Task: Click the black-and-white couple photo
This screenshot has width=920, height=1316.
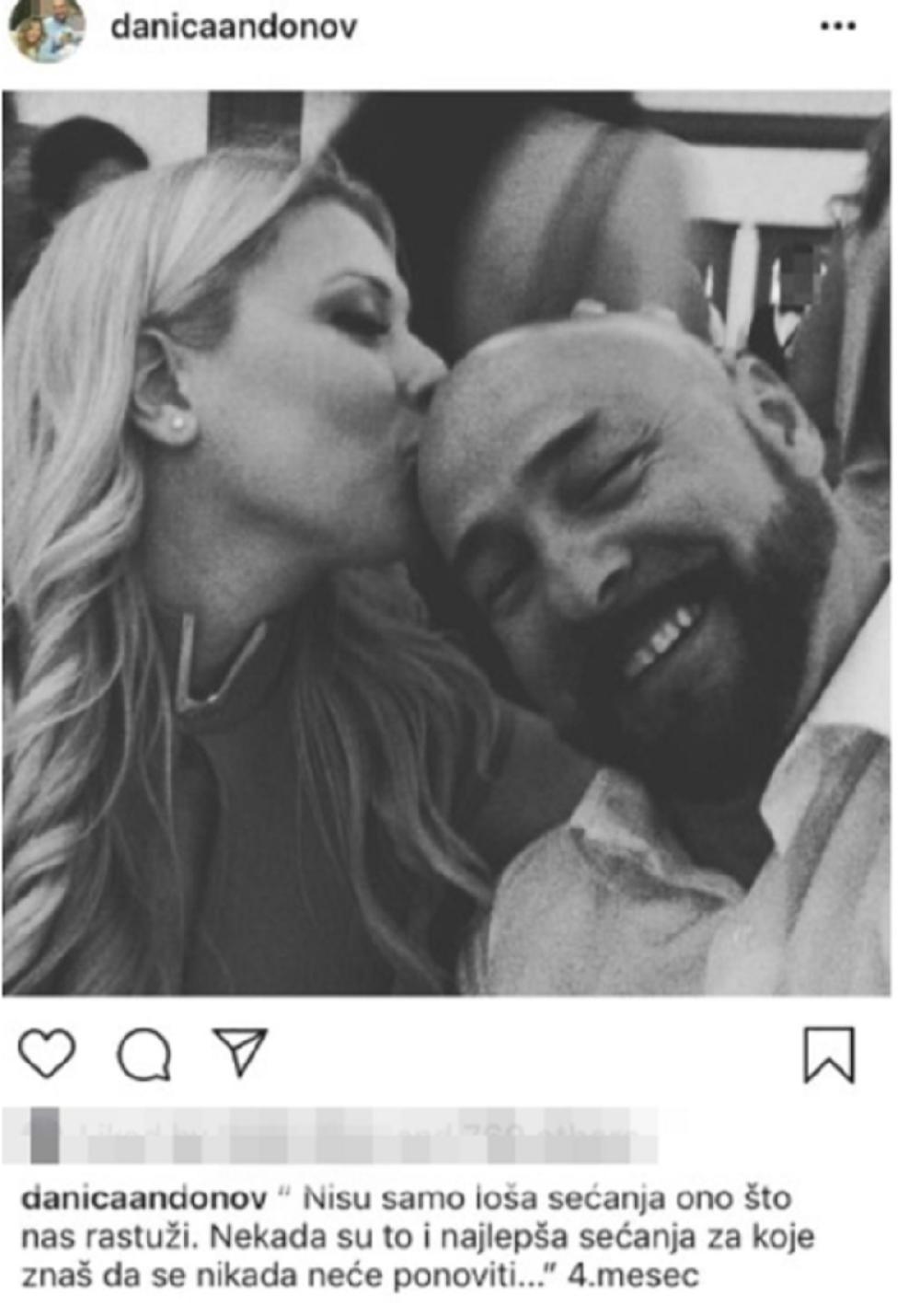Action: 446,543
